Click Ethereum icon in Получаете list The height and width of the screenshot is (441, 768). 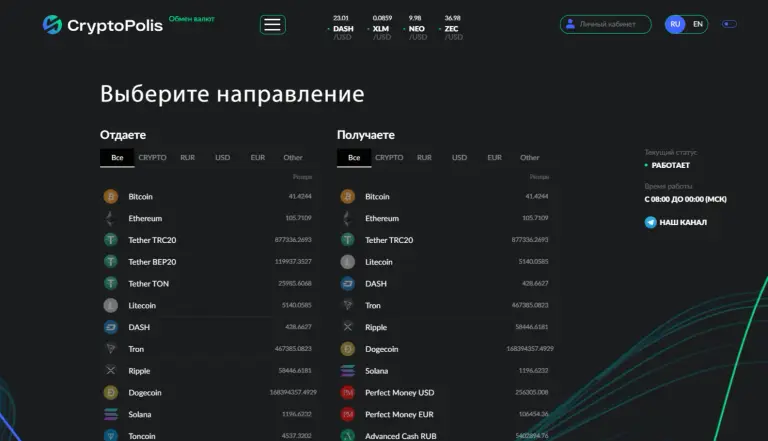[x=348, y=218]
